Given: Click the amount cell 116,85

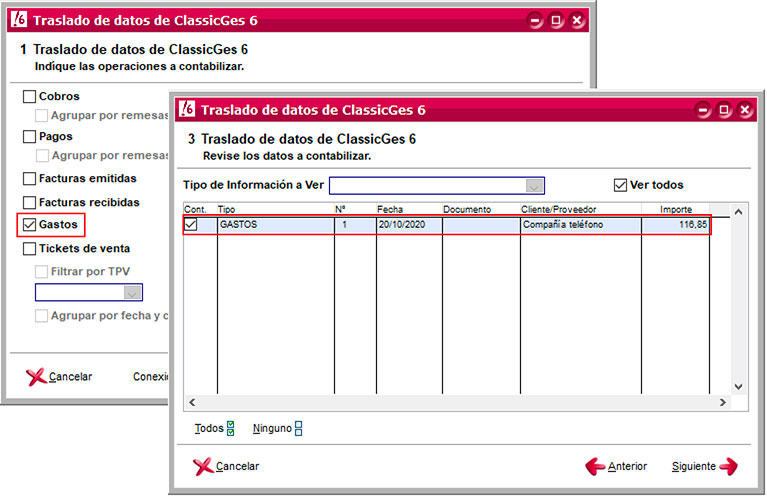Looking at the screenshot, I should point(676,225).
